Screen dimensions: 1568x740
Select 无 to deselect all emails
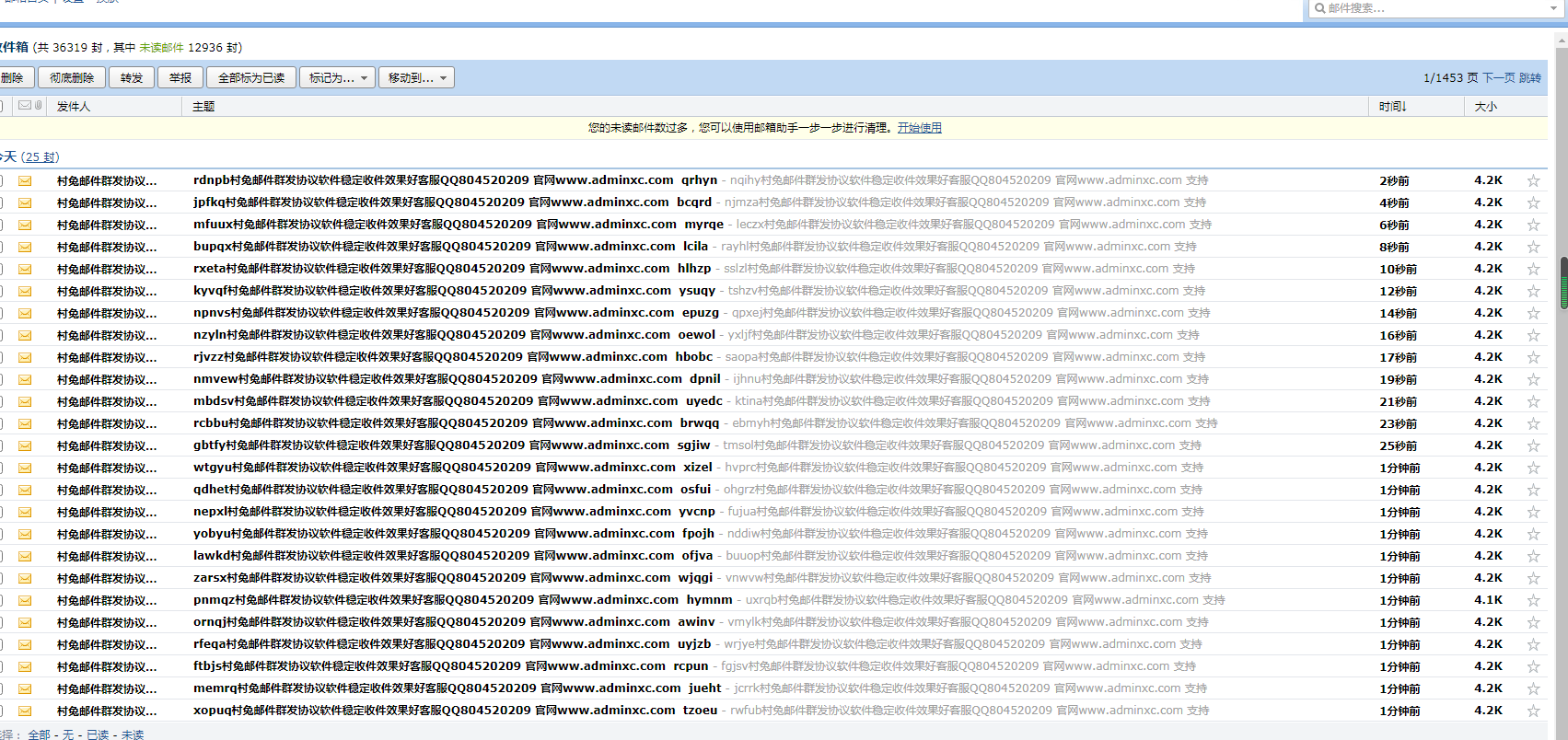point(68,734)
